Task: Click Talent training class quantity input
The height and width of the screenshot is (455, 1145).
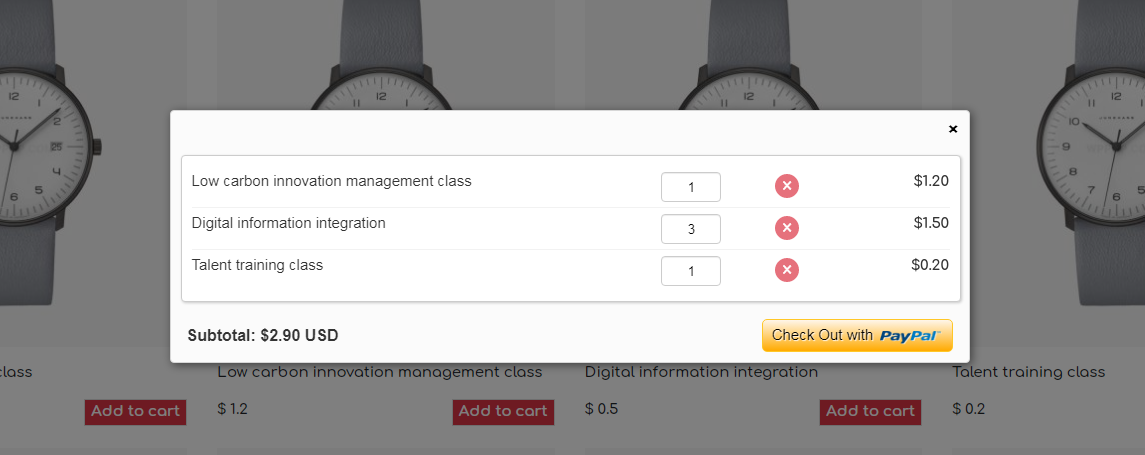Action: (x=690, y=271)
